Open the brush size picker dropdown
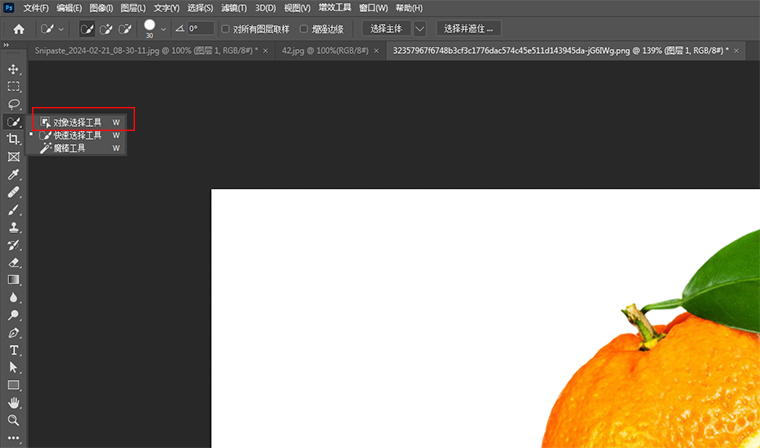 click(x=165, y=29)
